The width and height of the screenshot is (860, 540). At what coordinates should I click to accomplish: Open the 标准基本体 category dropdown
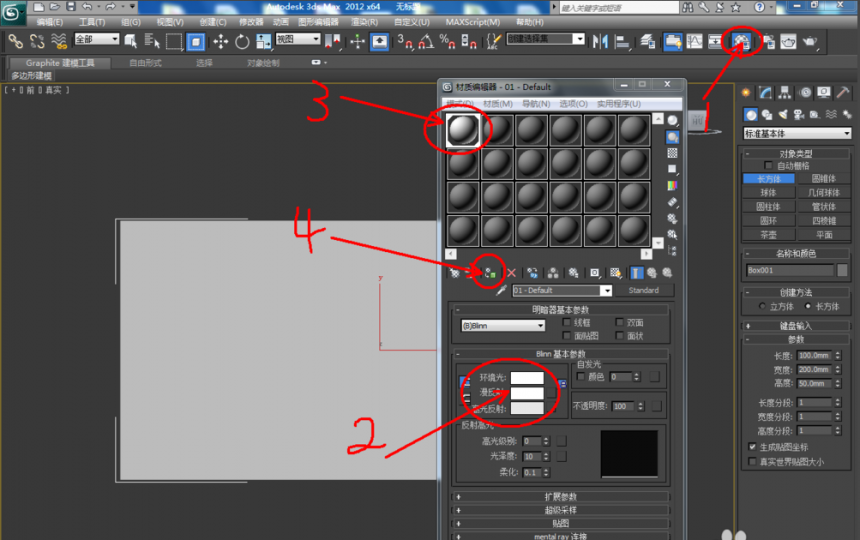797,133
